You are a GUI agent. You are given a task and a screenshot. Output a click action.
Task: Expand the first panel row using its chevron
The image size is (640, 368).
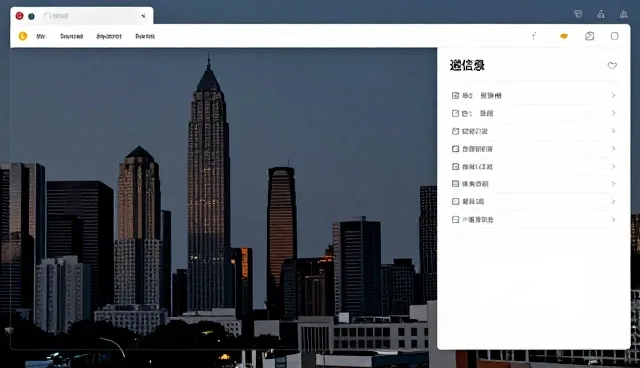613,95
